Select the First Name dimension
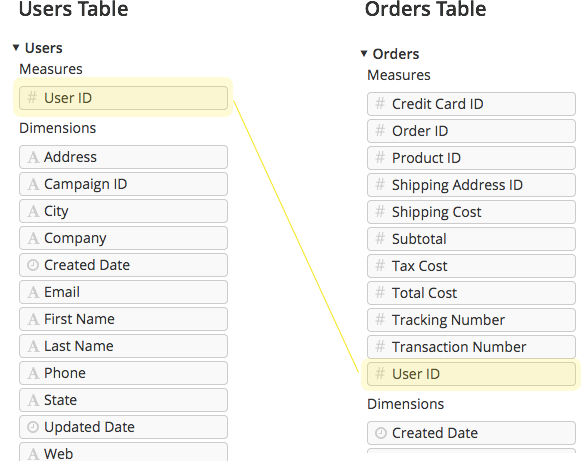Image resolution: width=581 pixels, height=461 pixels. pos(123,319)
